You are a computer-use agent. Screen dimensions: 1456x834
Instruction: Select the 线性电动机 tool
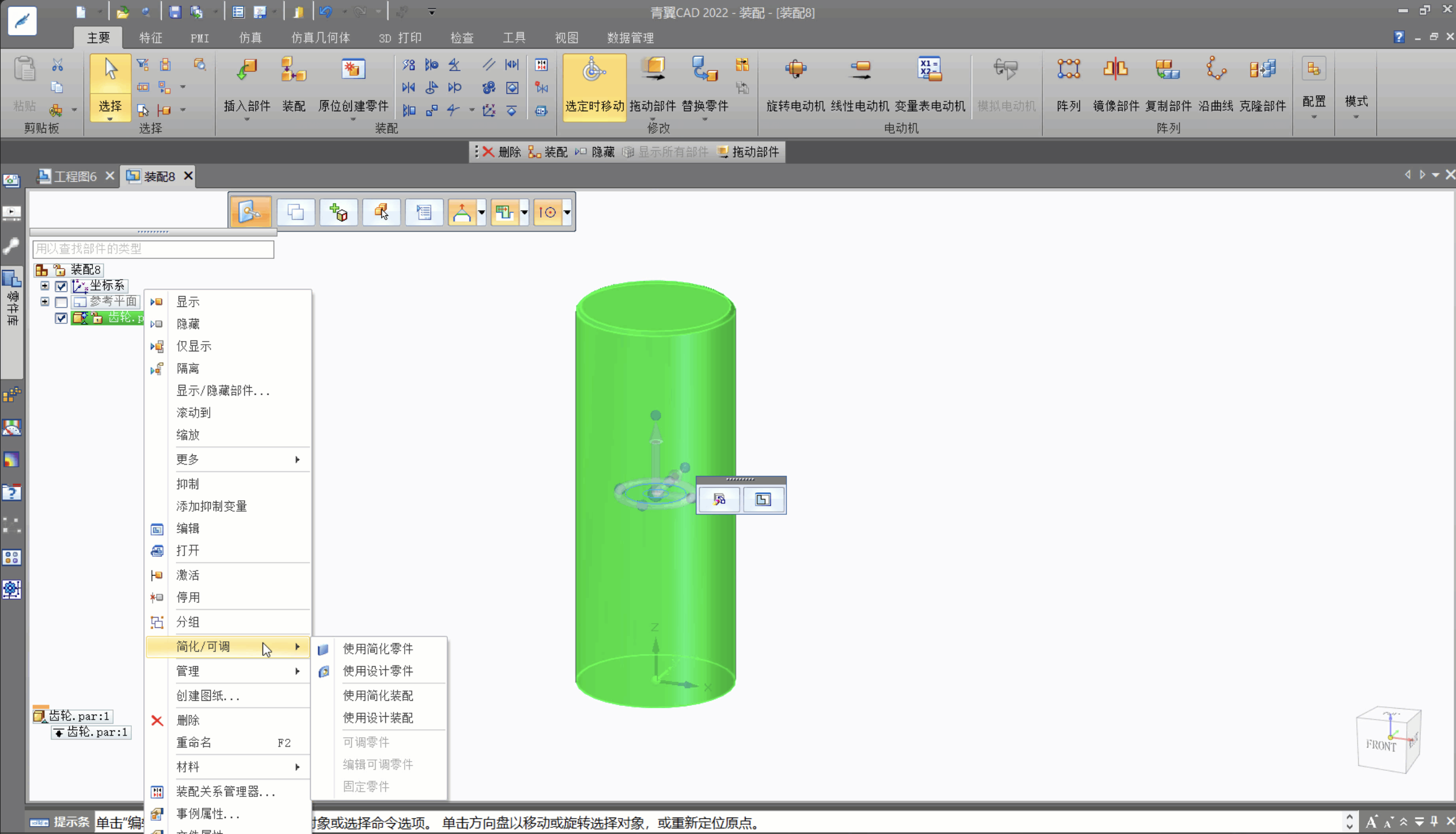[860, 69]
